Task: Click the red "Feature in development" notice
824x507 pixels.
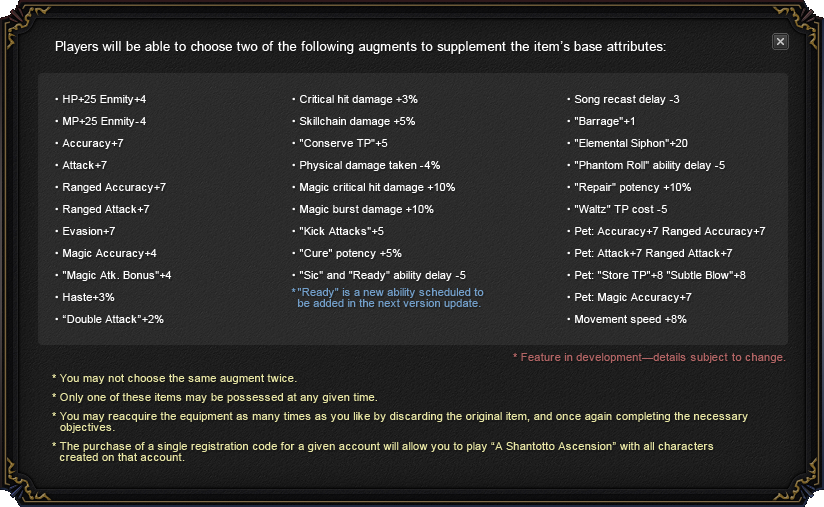Action: click(649, 357)
